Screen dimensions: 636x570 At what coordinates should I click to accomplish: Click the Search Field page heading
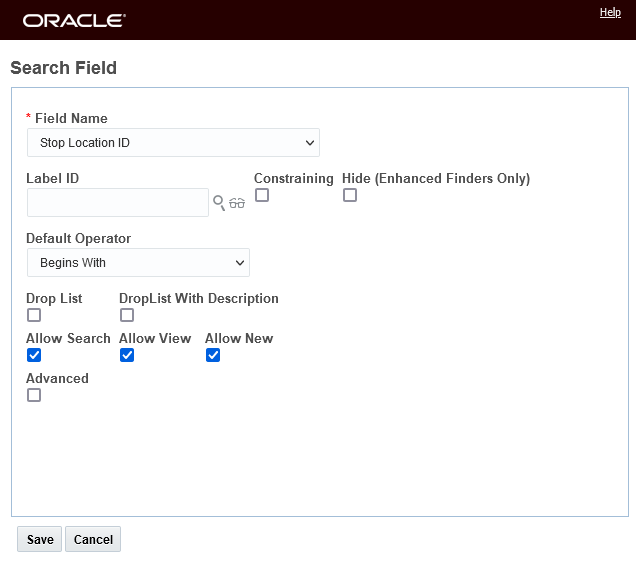64,68
